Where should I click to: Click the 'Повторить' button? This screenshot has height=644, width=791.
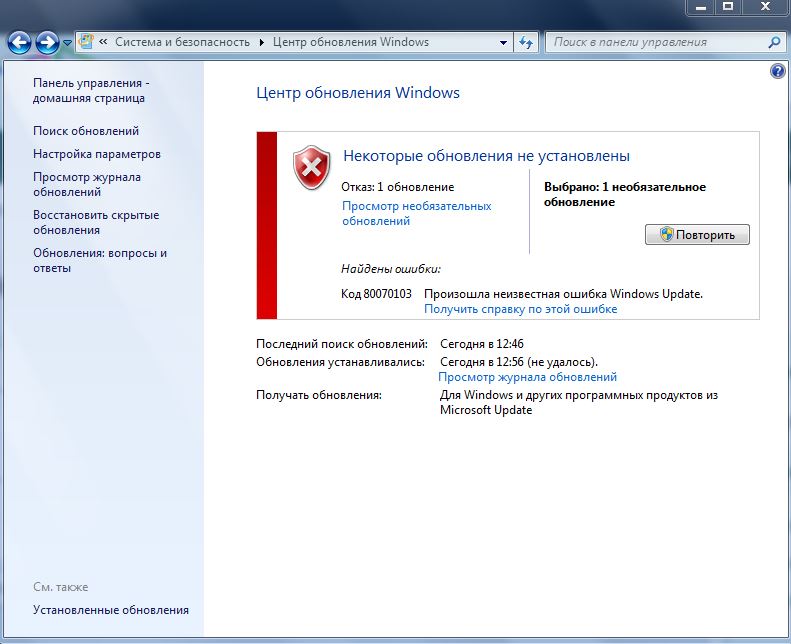click(x=697, y=235)
